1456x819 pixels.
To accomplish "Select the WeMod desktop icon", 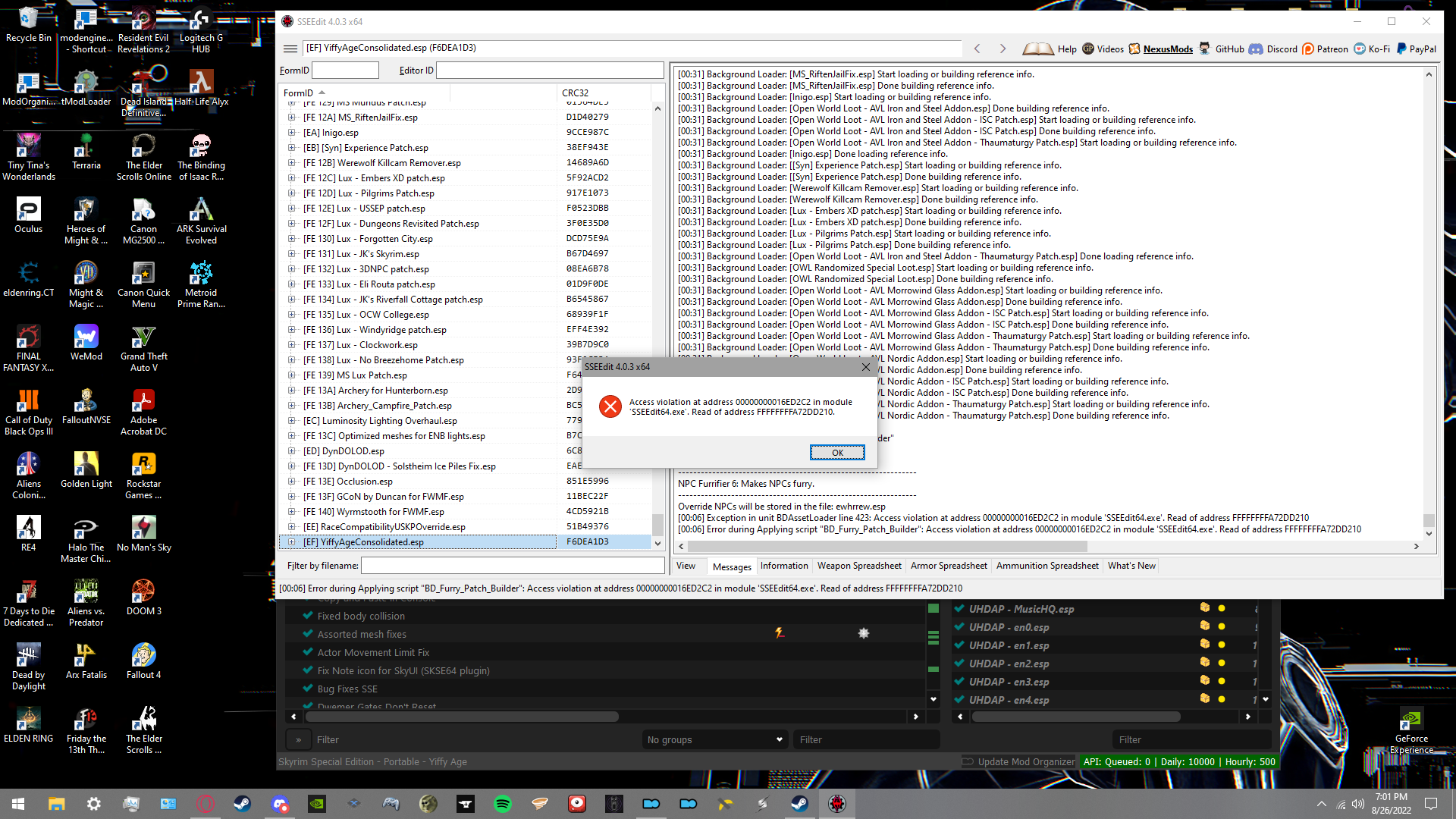I will pyautogui.click(x=86, y=343).
